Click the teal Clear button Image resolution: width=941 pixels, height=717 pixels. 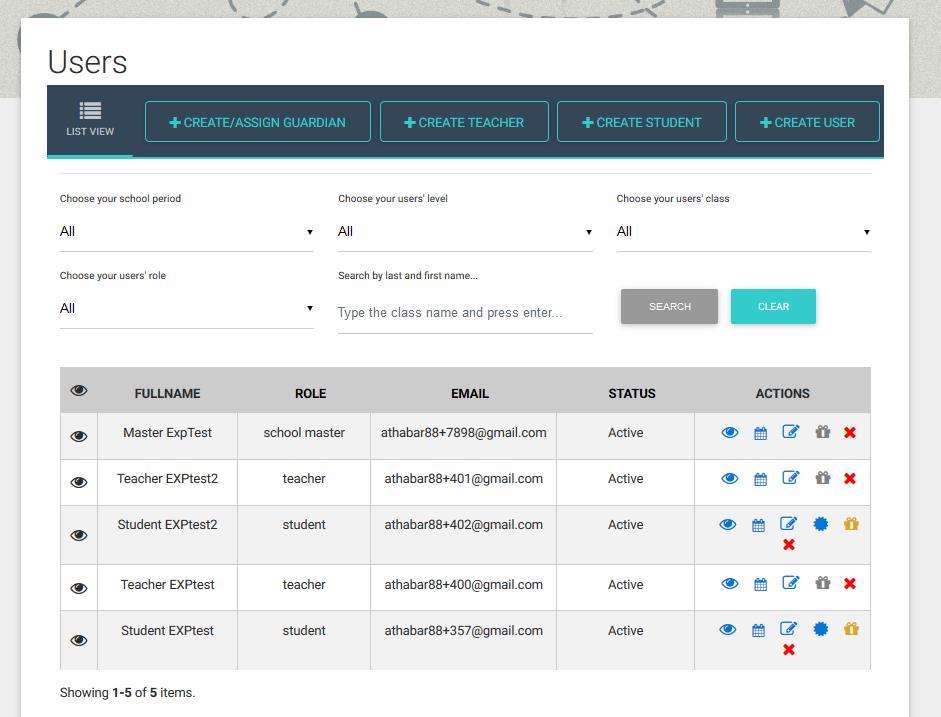[x=773, y=307]
